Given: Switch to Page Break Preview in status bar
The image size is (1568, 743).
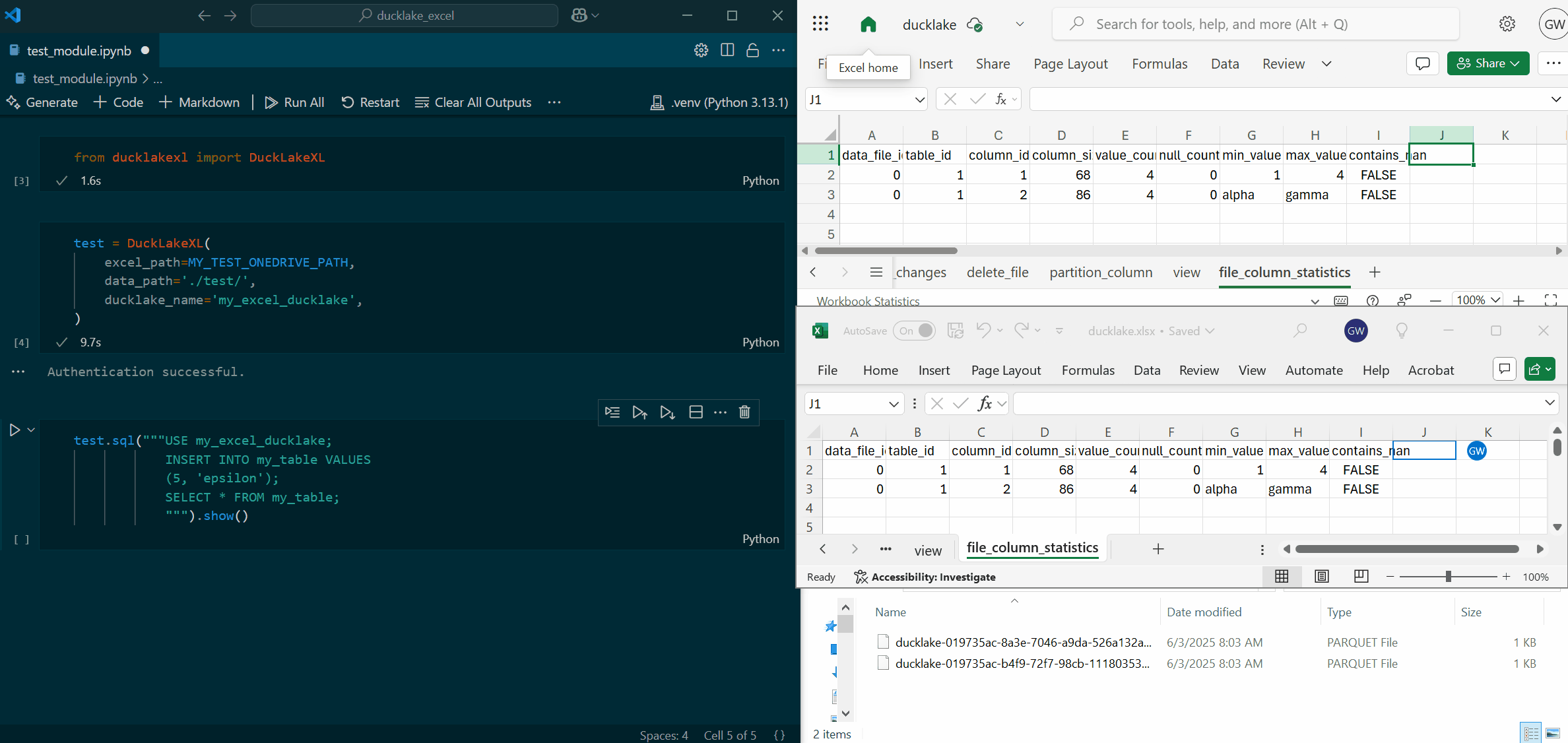Looking at the screenshot, I should coord(1361,577).
